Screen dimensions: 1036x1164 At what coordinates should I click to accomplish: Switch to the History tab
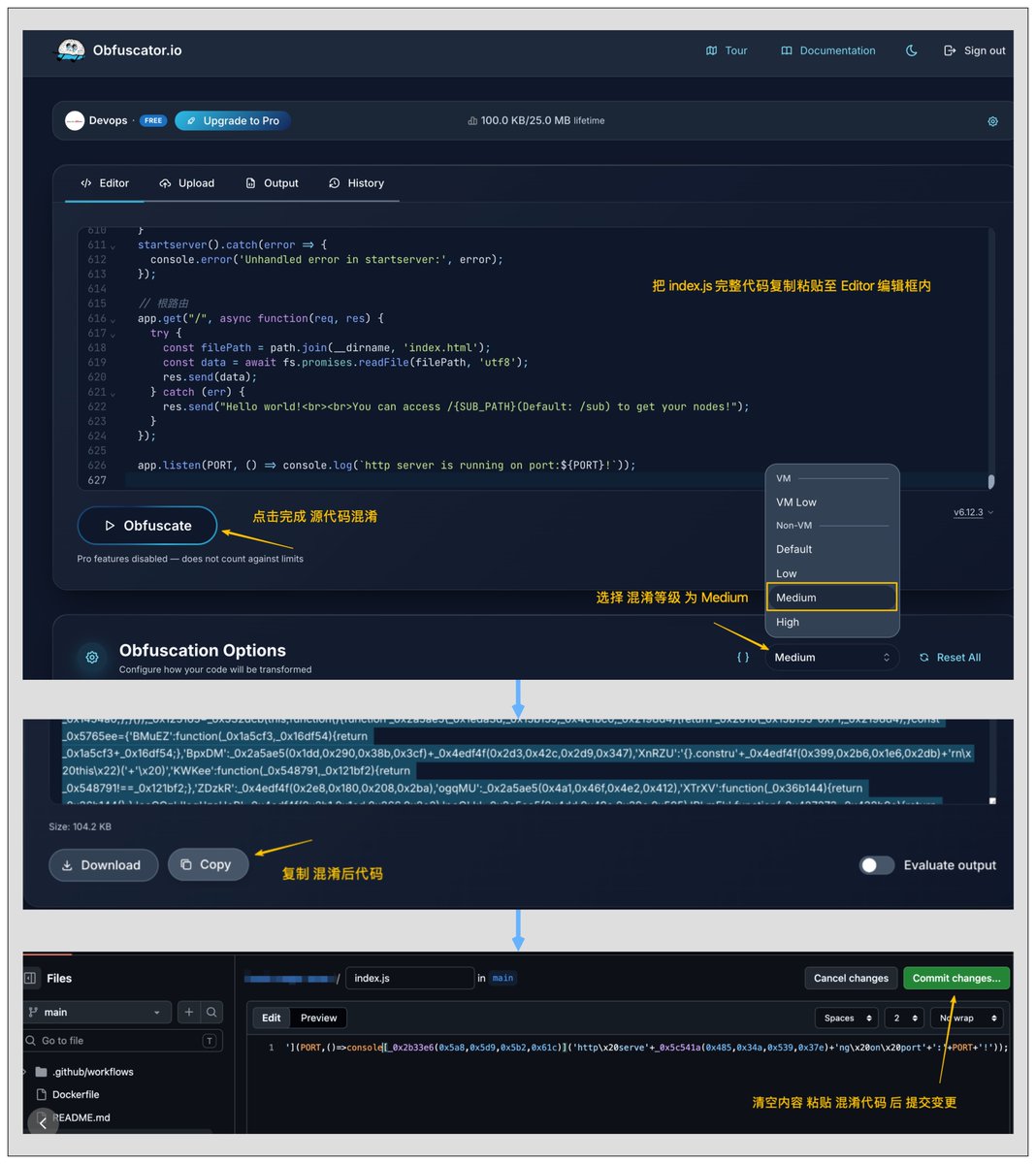click(356, 183)
